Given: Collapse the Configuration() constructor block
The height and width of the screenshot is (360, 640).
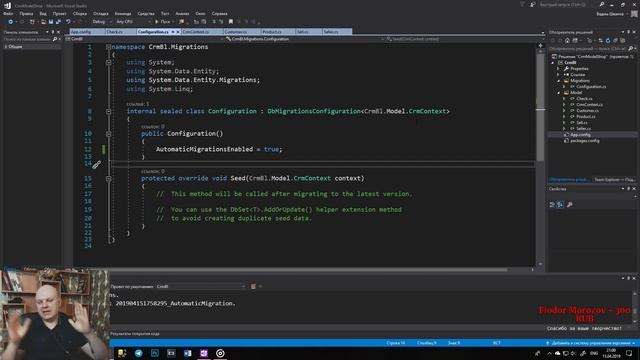Looking at the screenshot, I should point(108,133).
